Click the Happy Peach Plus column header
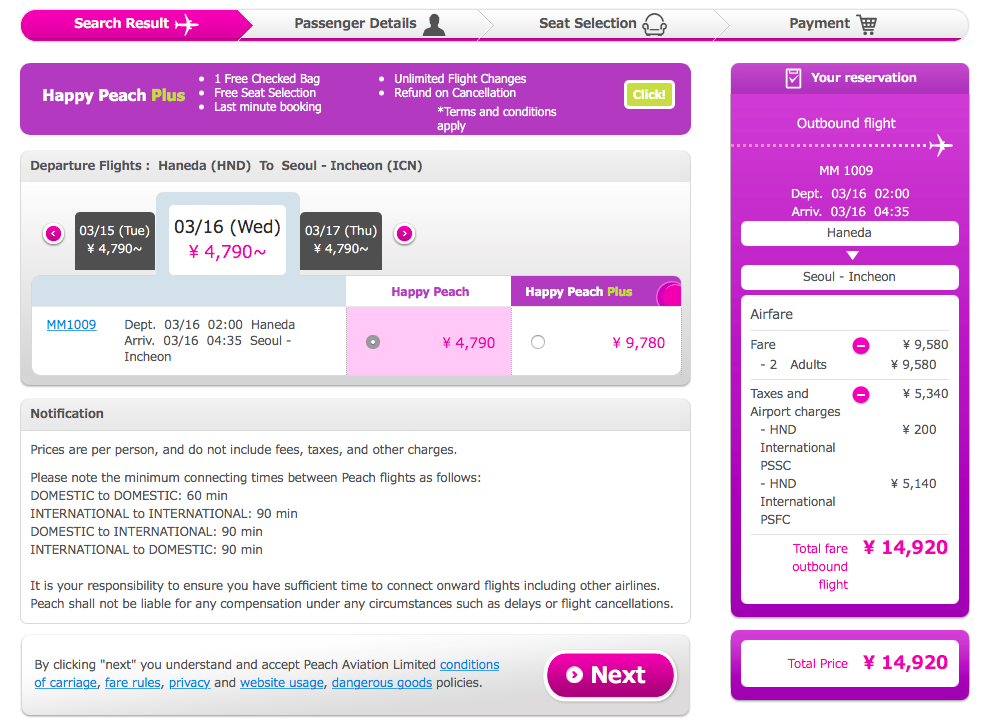This screenshot has height=725, width=996. point(596,292)
